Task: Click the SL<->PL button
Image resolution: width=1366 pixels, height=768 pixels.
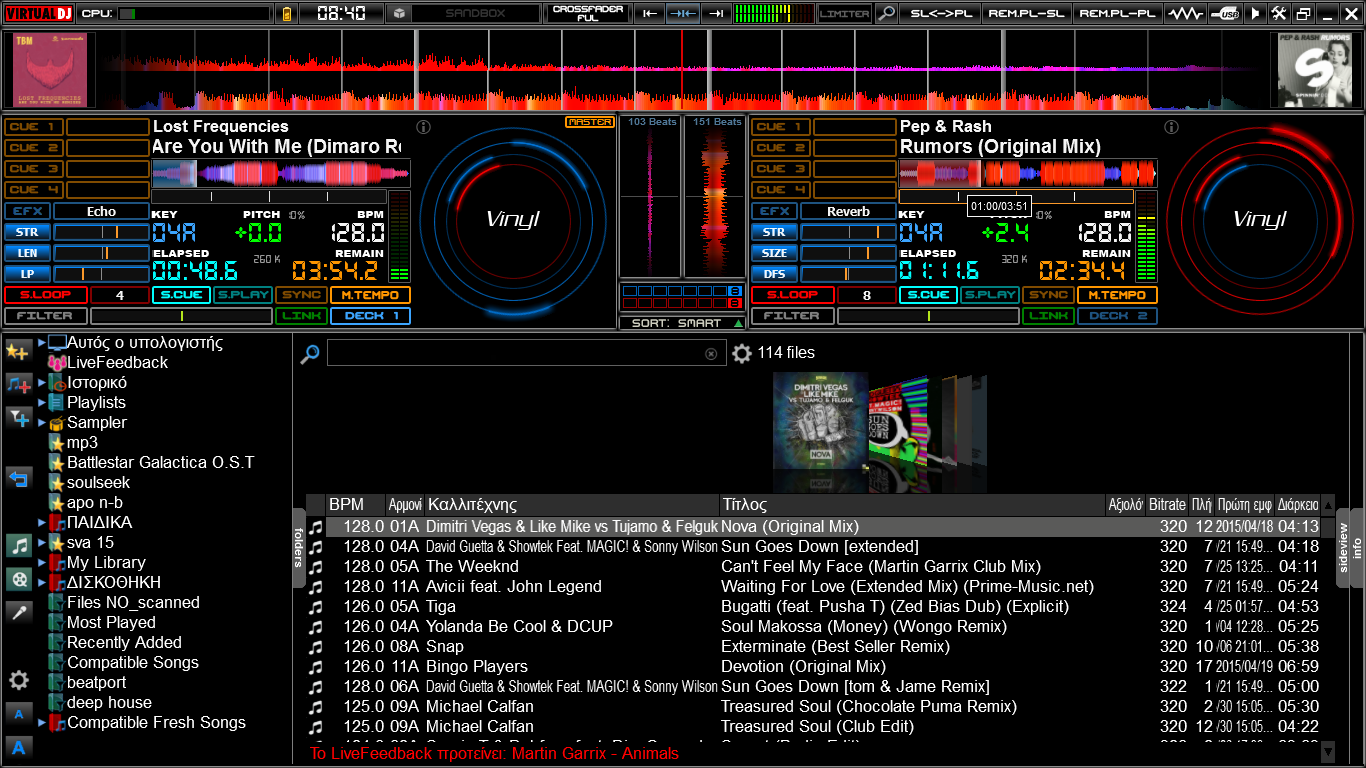Action: click(x=940, y=14)
